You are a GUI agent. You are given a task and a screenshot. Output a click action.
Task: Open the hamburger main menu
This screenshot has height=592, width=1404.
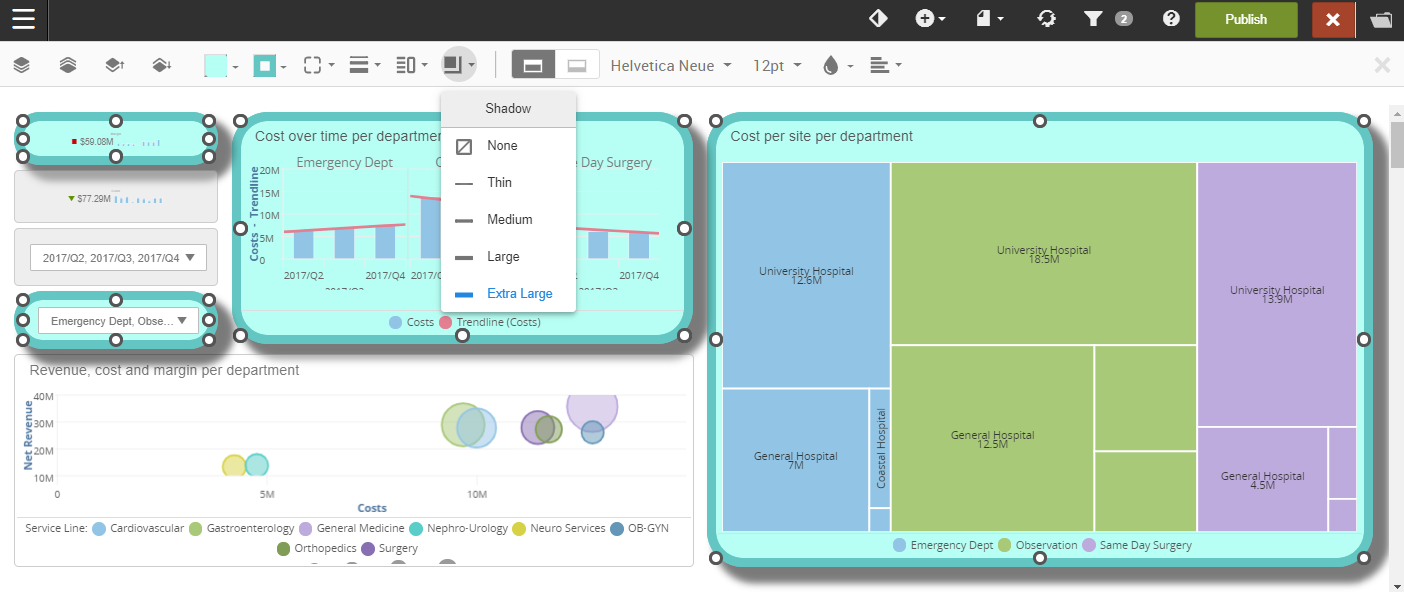pos(23,19)
